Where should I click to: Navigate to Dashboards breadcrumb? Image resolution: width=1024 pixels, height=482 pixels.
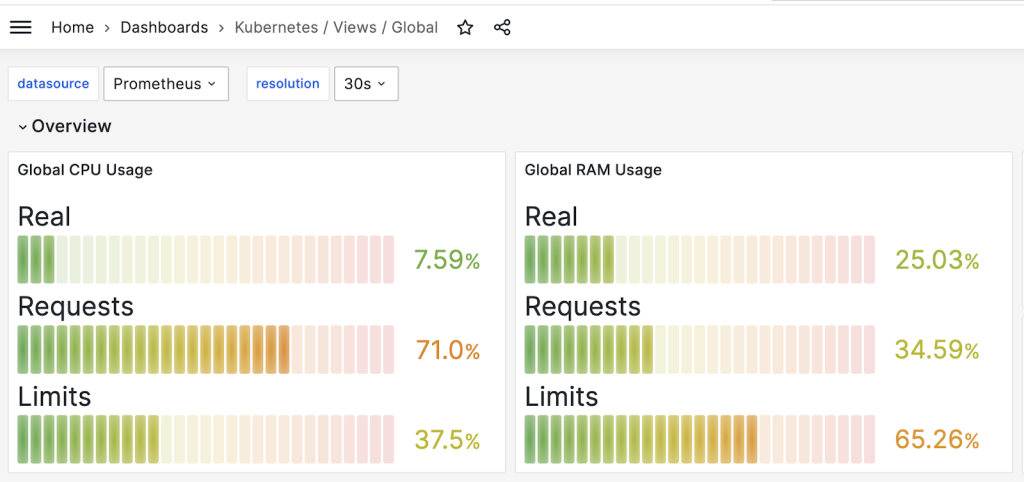coord(164,28)
